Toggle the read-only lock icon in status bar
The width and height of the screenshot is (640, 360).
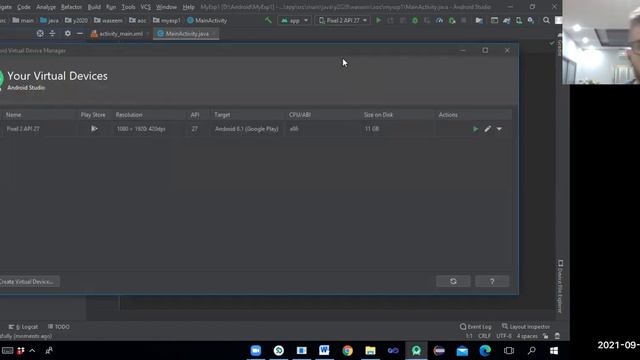coord(546,336)
